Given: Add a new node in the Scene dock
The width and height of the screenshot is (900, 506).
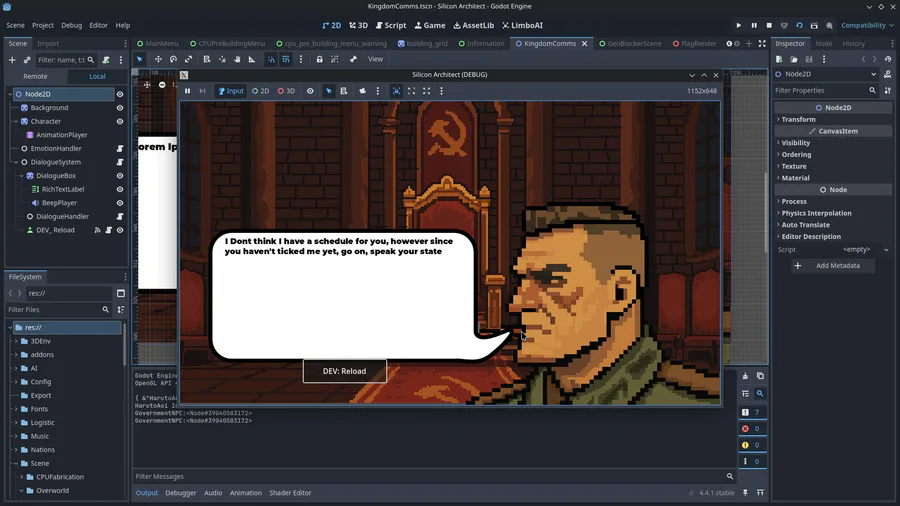Looking at the screenshot, I should coord(12,60).
